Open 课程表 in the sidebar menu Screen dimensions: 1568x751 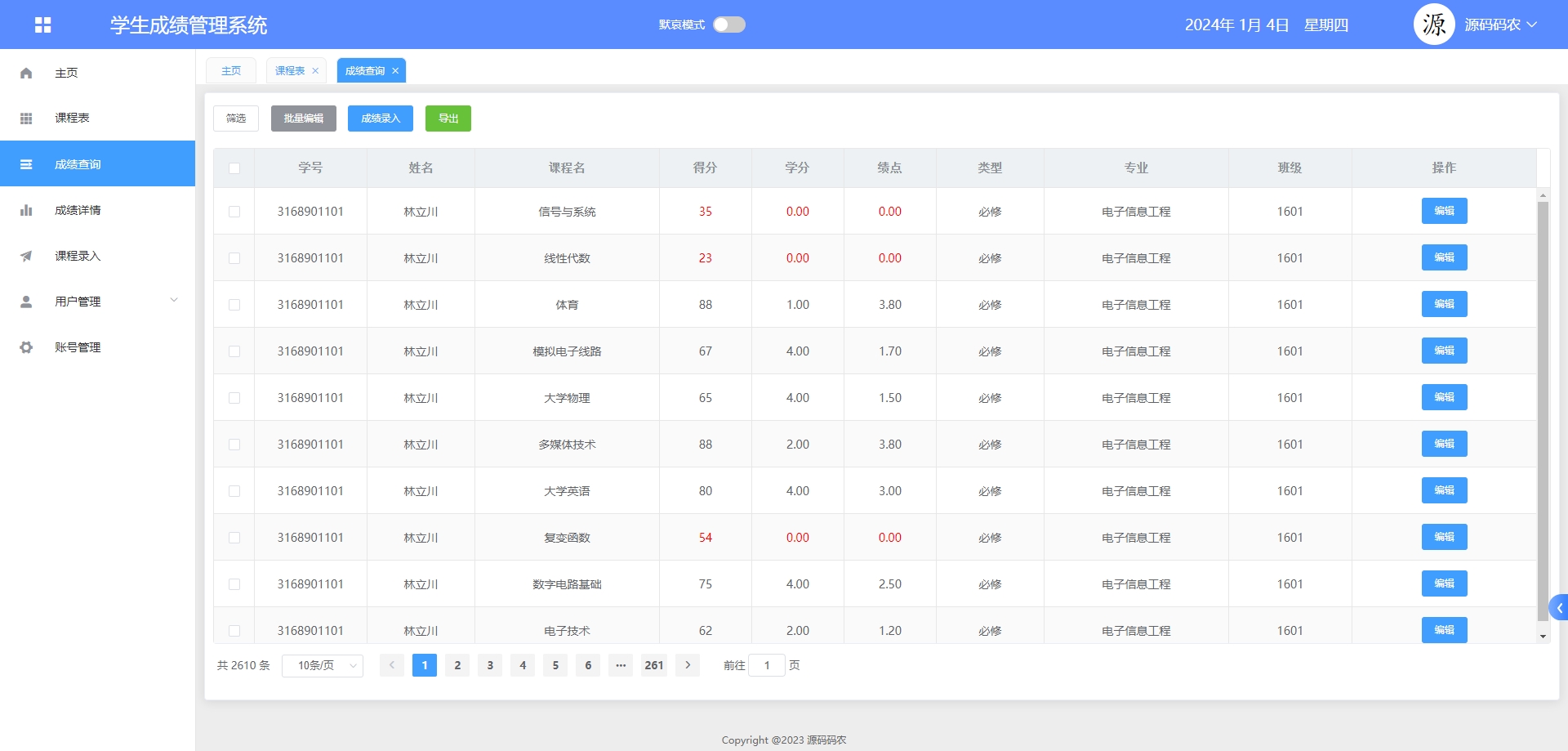click(98, 118)
